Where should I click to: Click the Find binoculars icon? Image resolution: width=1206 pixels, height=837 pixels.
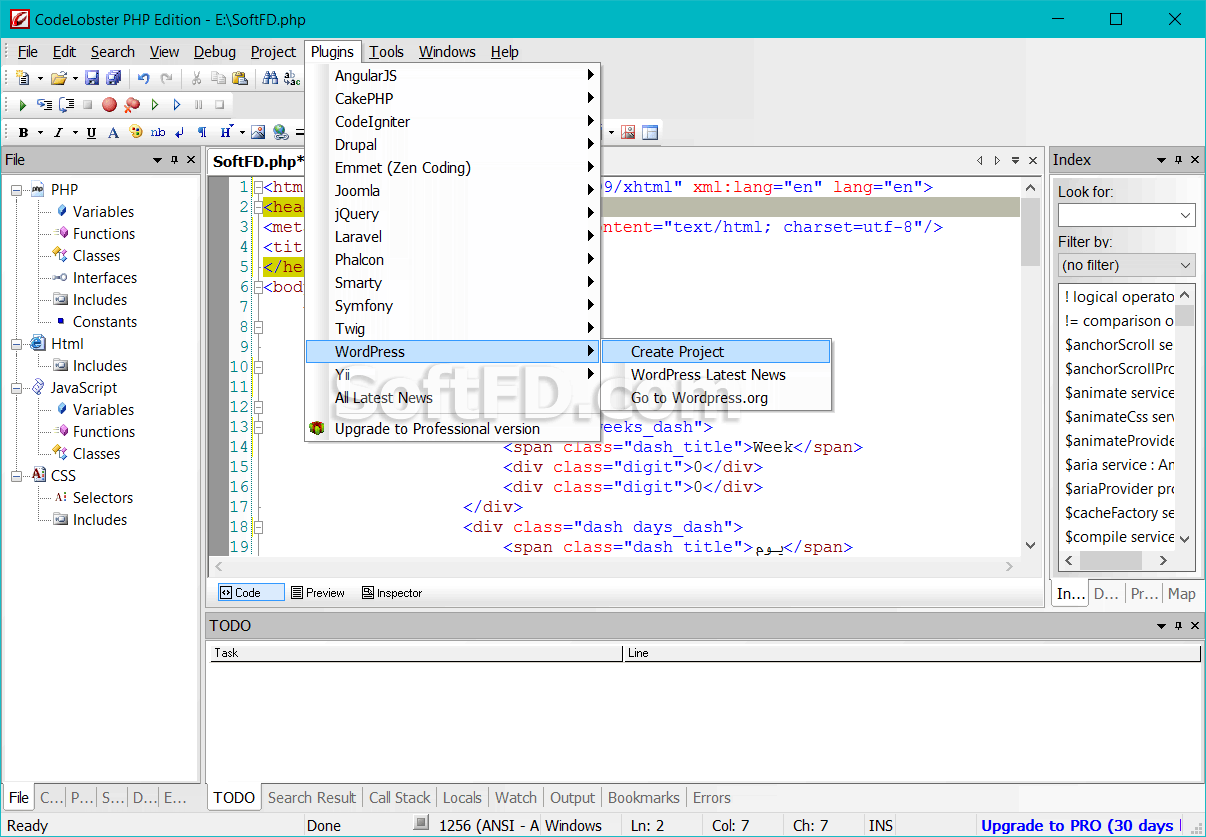(270, 78)
